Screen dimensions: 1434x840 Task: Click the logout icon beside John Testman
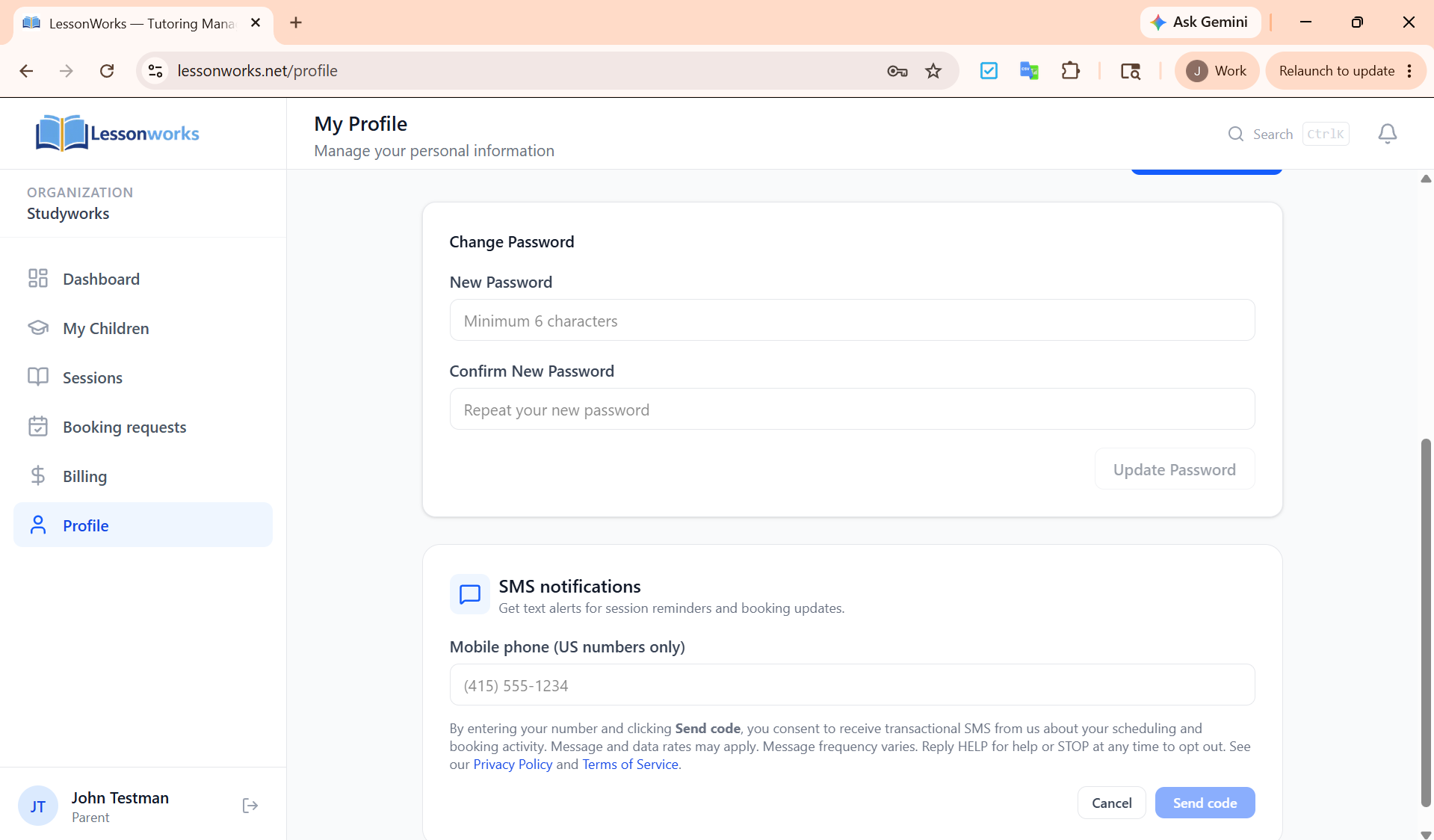pyautogui.click(x=250, y=806)
